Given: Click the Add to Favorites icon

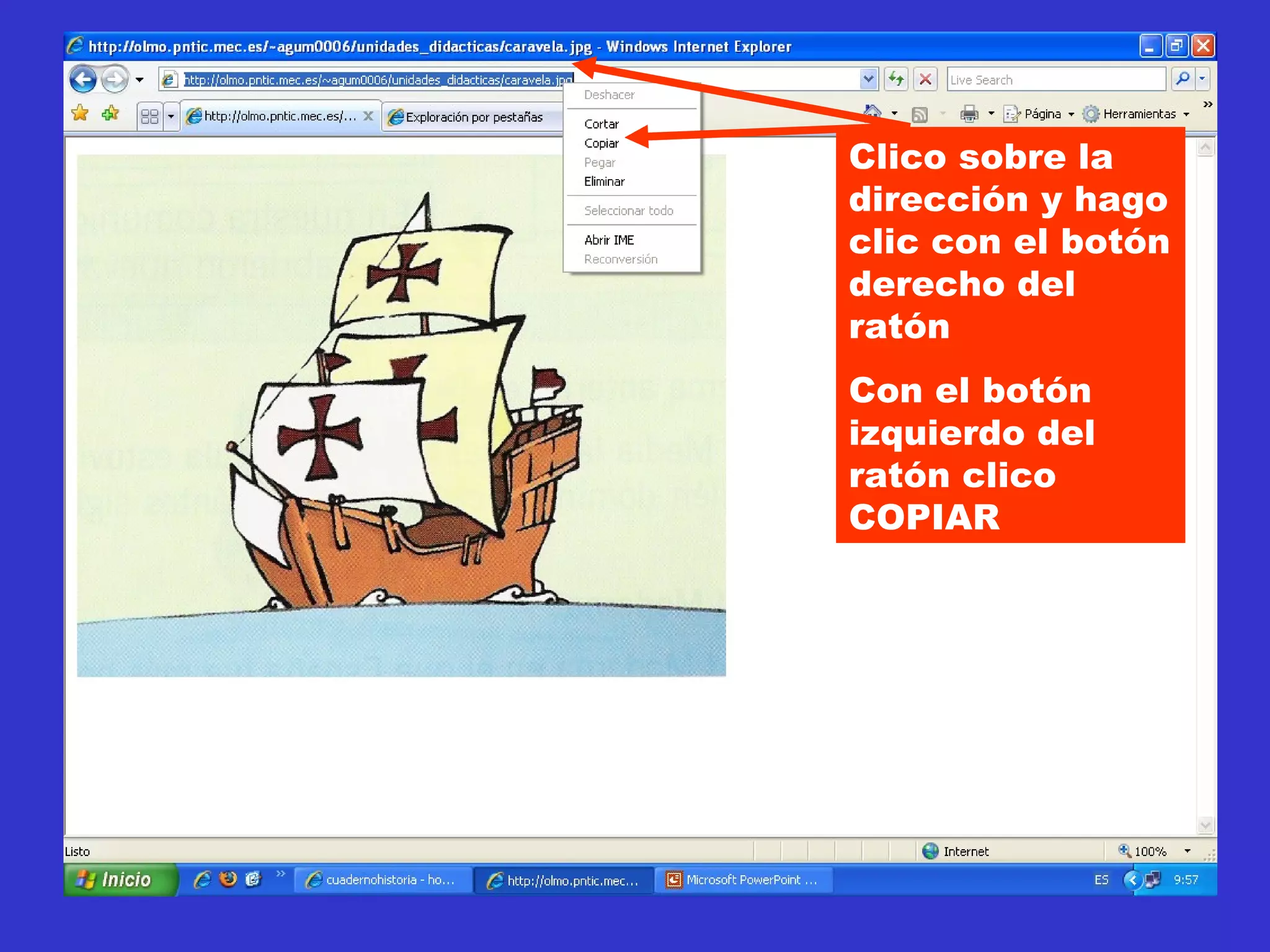Looking at the screenshot, I should [110, 113].
